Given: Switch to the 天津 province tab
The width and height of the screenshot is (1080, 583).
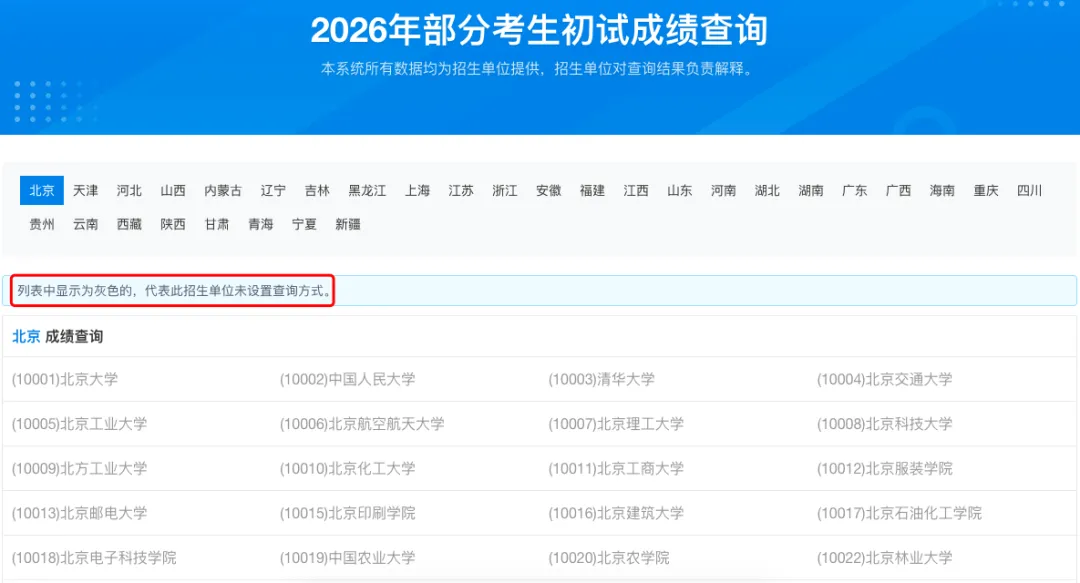Looking at the screenshot, I should [85, 190].
